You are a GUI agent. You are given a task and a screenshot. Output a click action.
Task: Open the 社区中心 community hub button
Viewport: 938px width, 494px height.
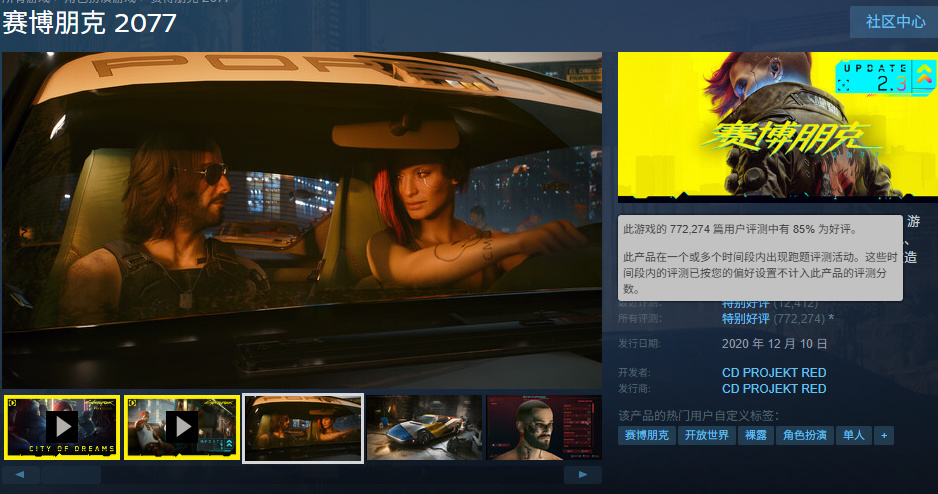894,22
